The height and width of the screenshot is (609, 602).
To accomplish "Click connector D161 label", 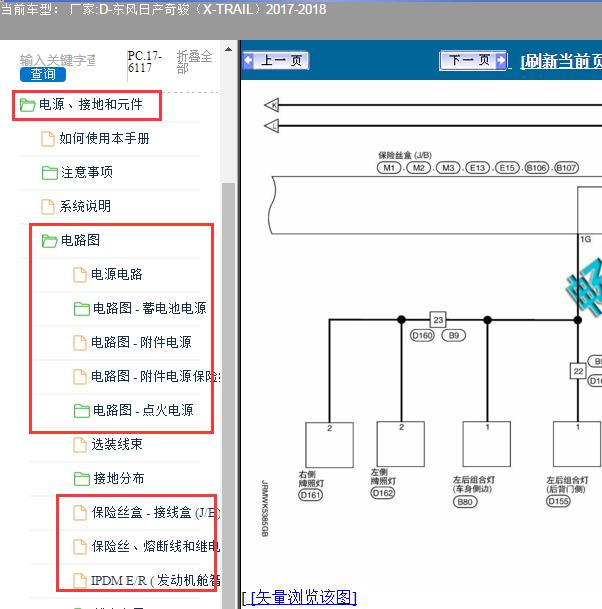I will [310, 495].
